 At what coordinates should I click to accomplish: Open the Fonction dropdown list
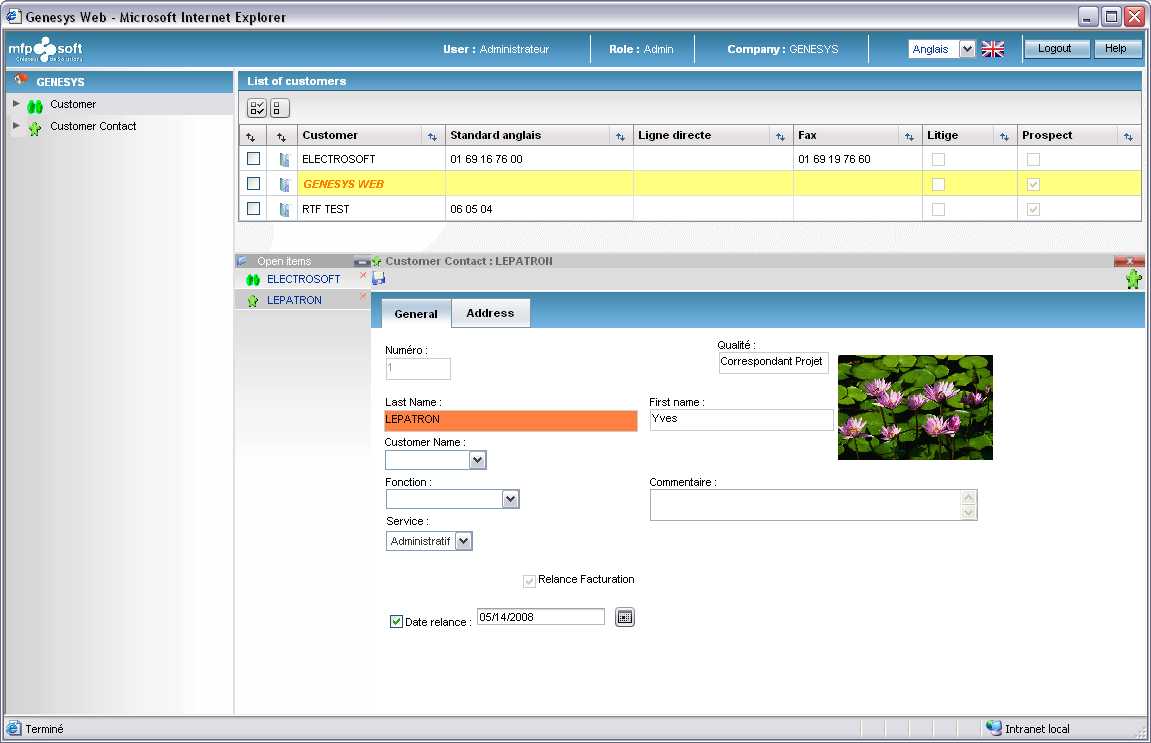pos(510,499)
